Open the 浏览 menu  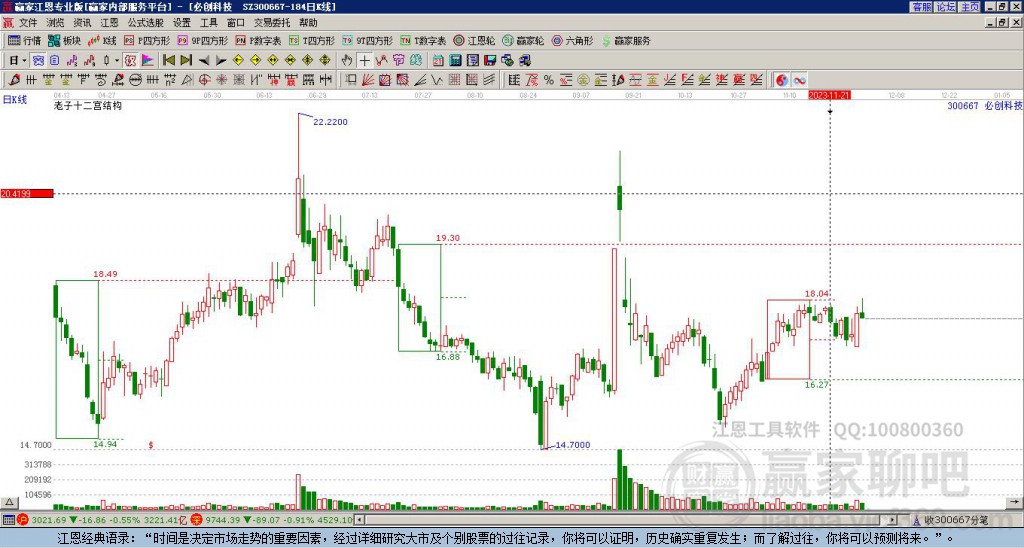tap(55, 23)
